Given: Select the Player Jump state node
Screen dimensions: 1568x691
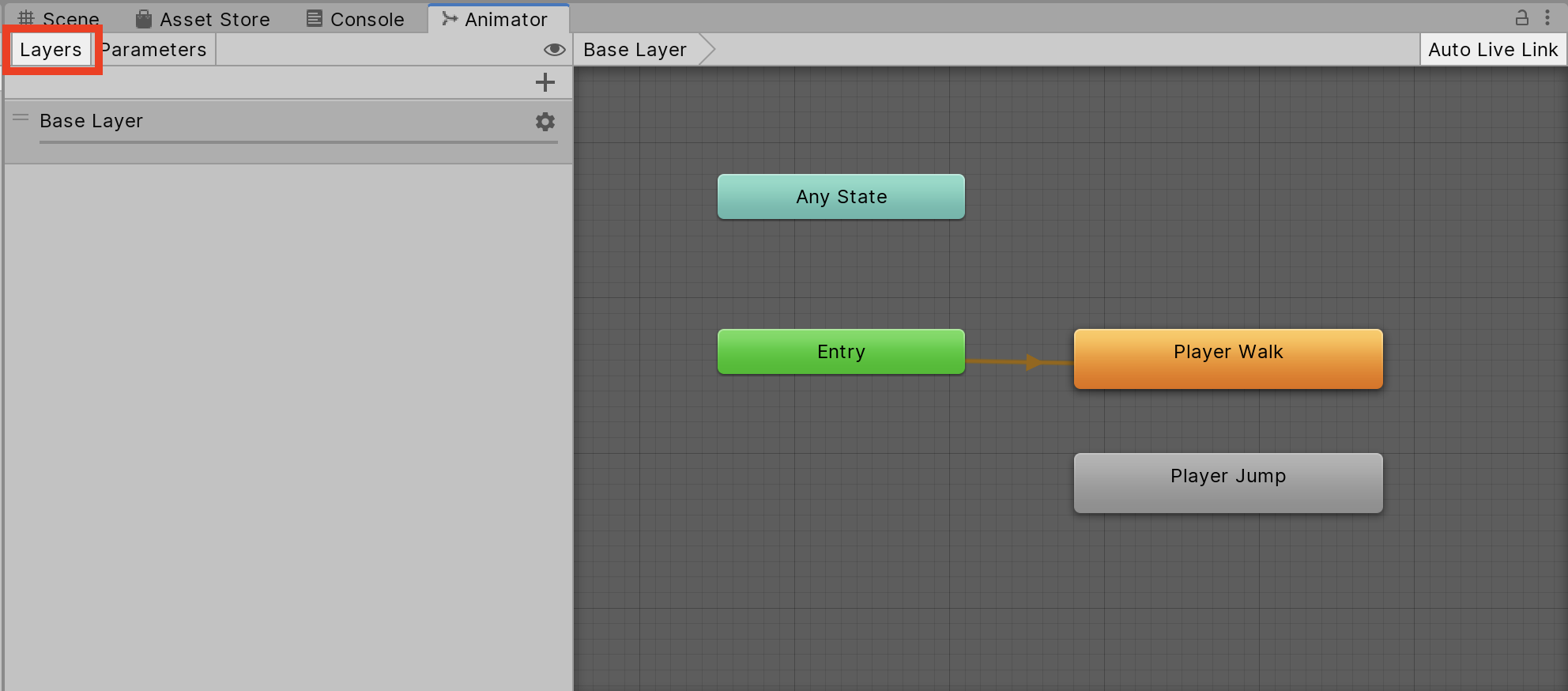Looking at the screenshot, I should coord(1227,483).
